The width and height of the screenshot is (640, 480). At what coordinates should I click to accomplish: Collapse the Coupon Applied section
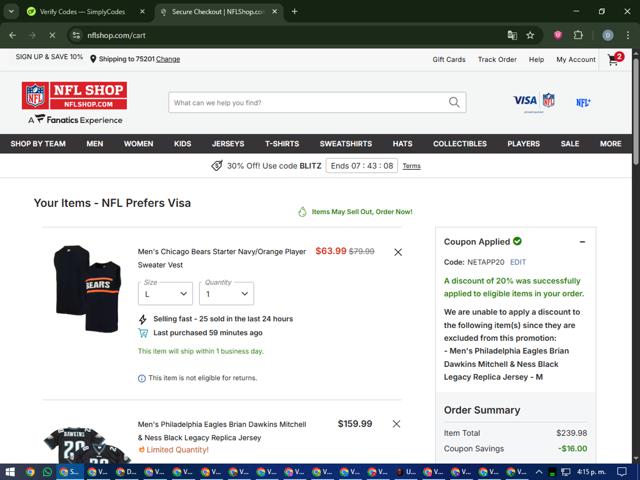point(582,242)
